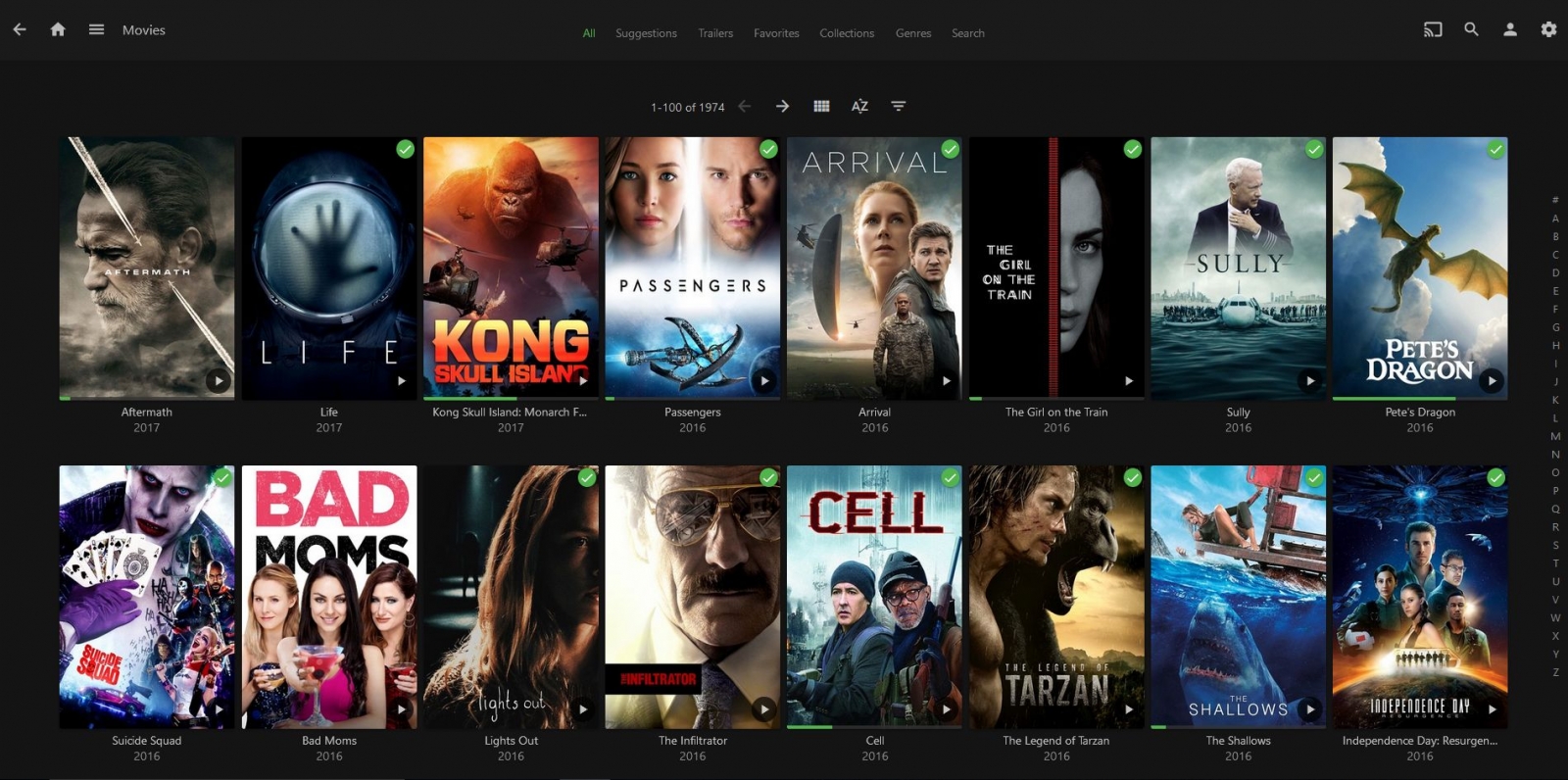Open the settings gear
Image resolution: width=1568 pixels, height=780 pixels.
pyautogui.click(x=1548, y=29)
